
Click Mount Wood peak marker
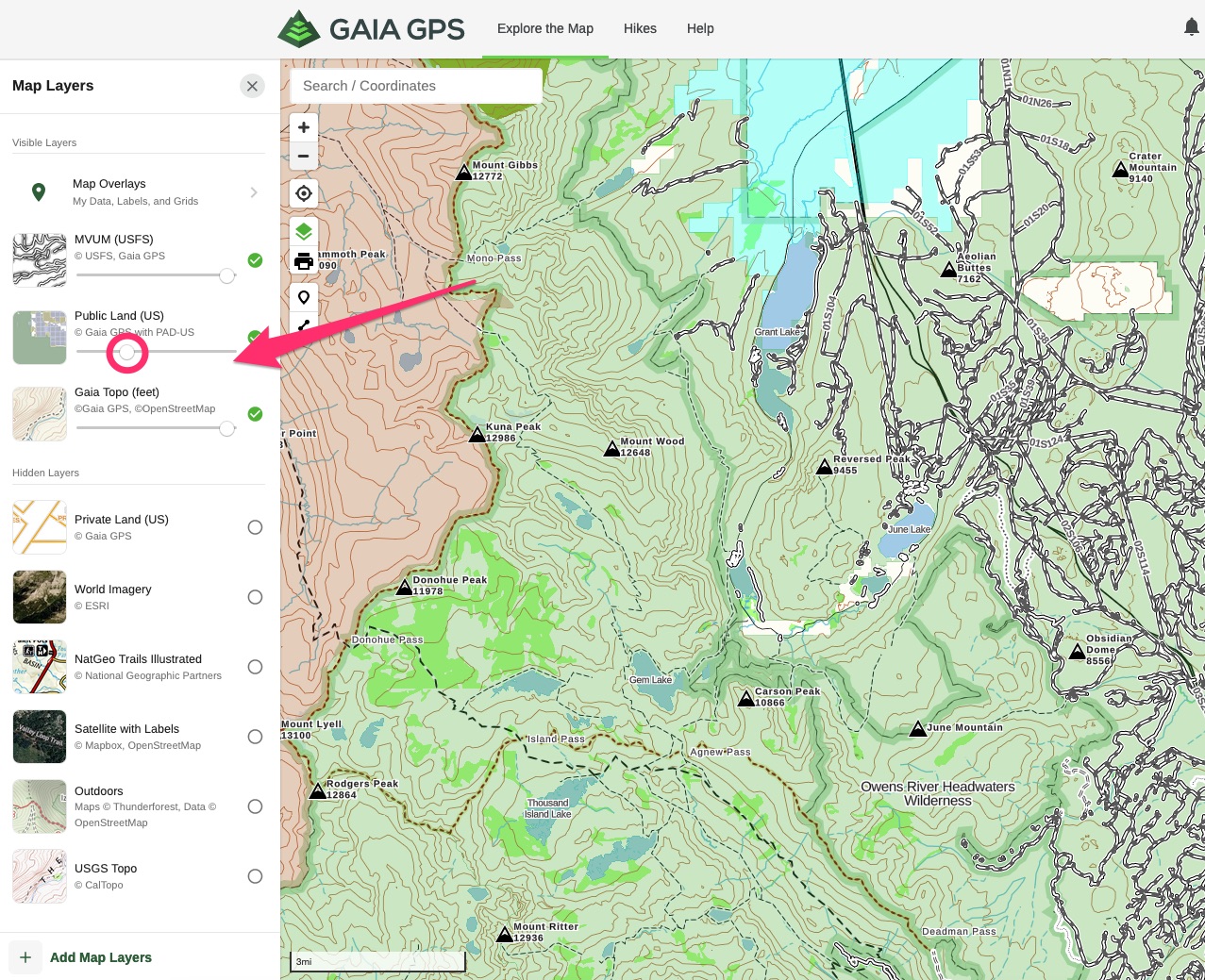[x=611, y=448]
